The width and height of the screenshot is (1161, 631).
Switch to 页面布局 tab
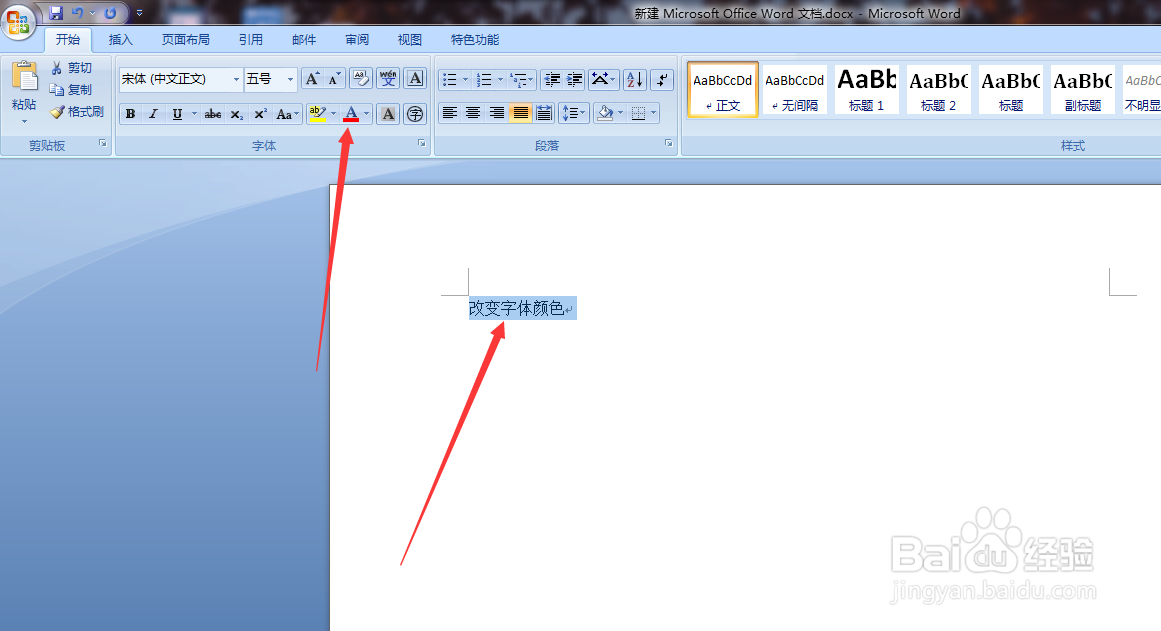pyautogui.click(x=186, y=40)
